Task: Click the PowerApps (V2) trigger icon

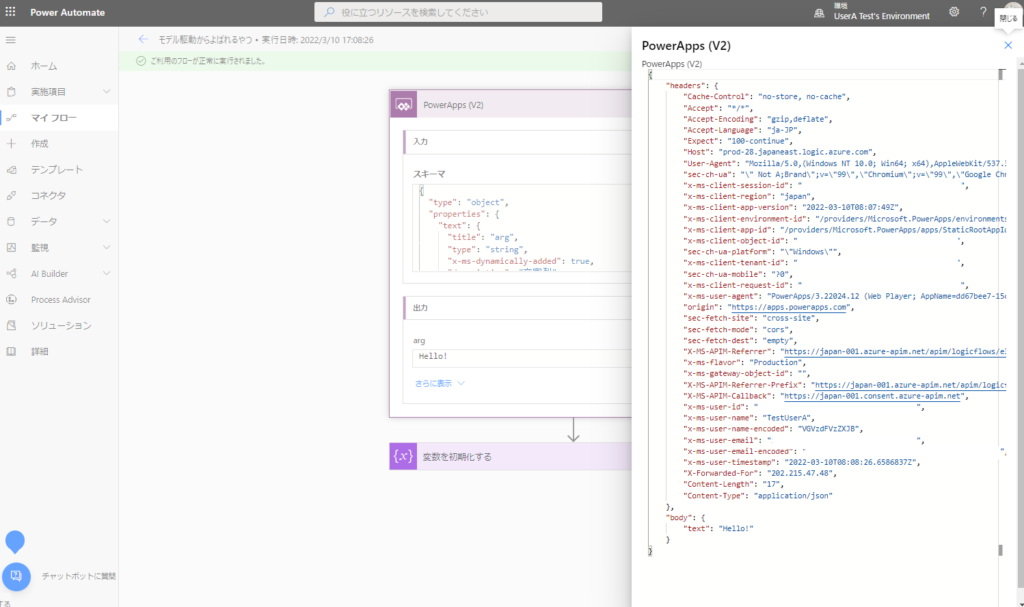Action: click(x=404, y=105)
